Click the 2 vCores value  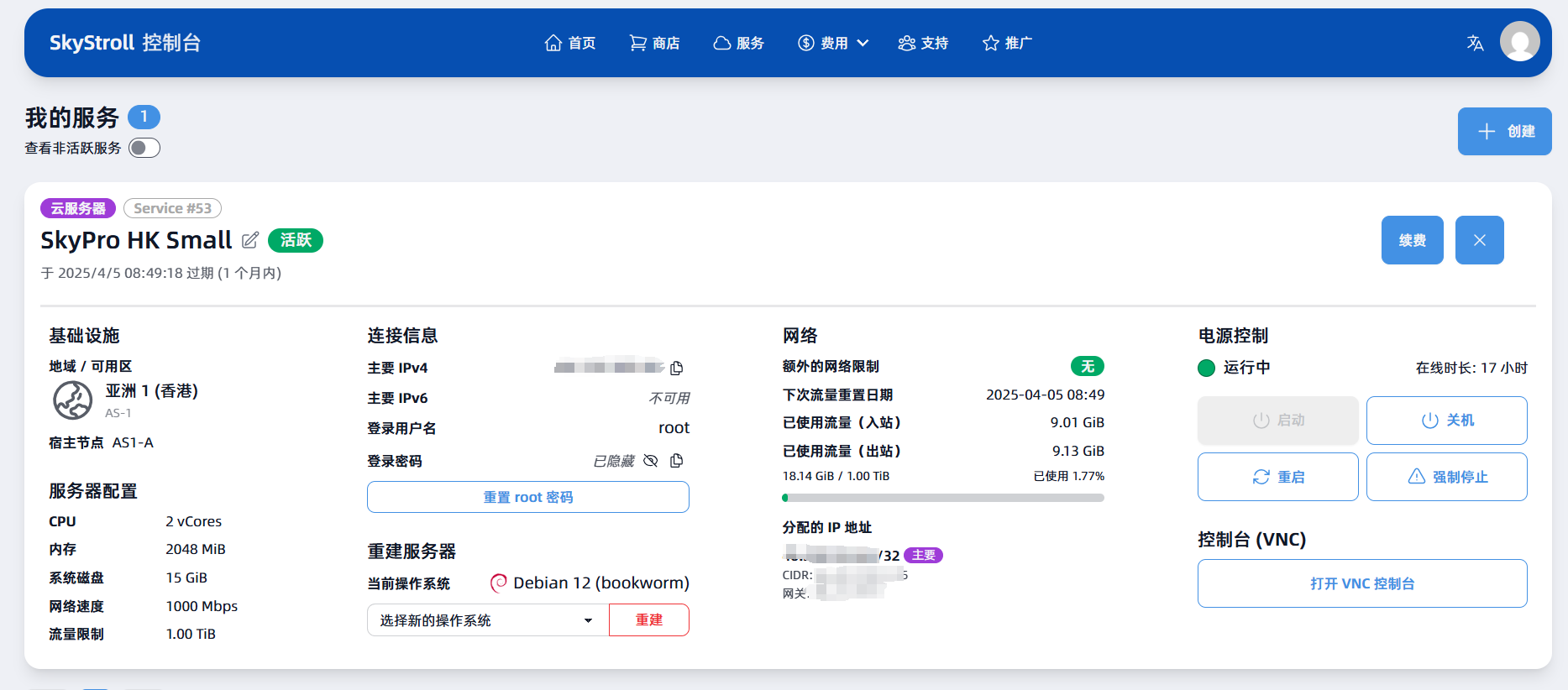point(194,521)
